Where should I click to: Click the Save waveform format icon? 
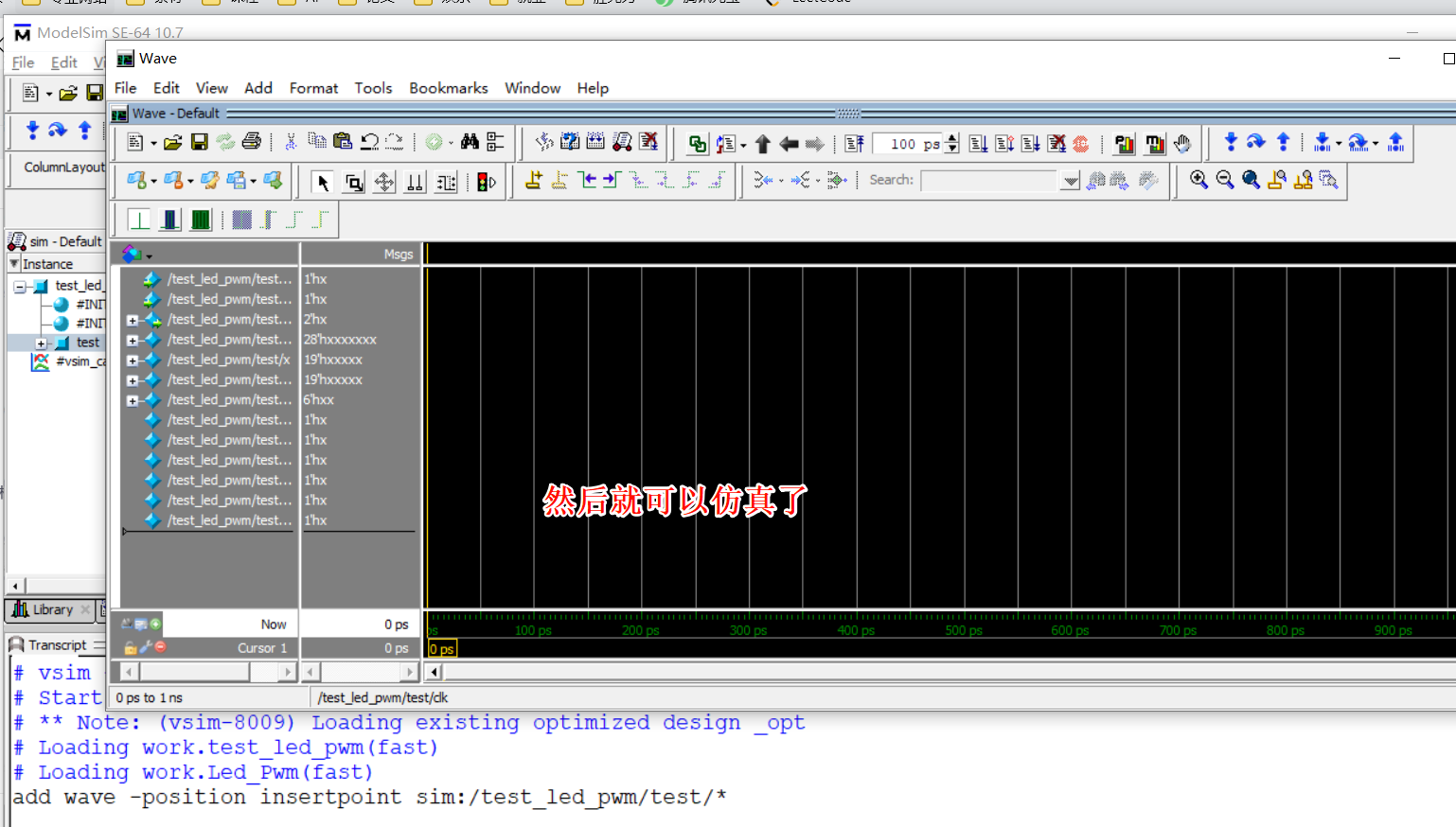(200, 143)
